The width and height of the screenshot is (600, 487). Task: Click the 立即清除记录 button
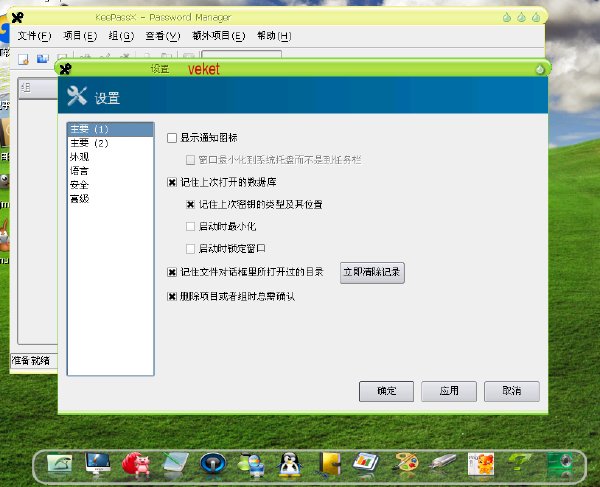click(372, 272)
